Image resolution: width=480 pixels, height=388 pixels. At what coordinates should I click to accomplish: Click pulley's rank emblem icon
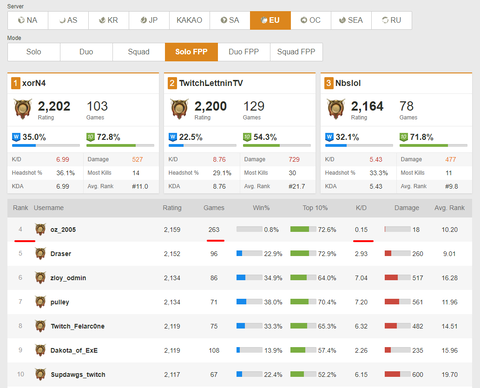pyautogui.click(x=40, y=302)
